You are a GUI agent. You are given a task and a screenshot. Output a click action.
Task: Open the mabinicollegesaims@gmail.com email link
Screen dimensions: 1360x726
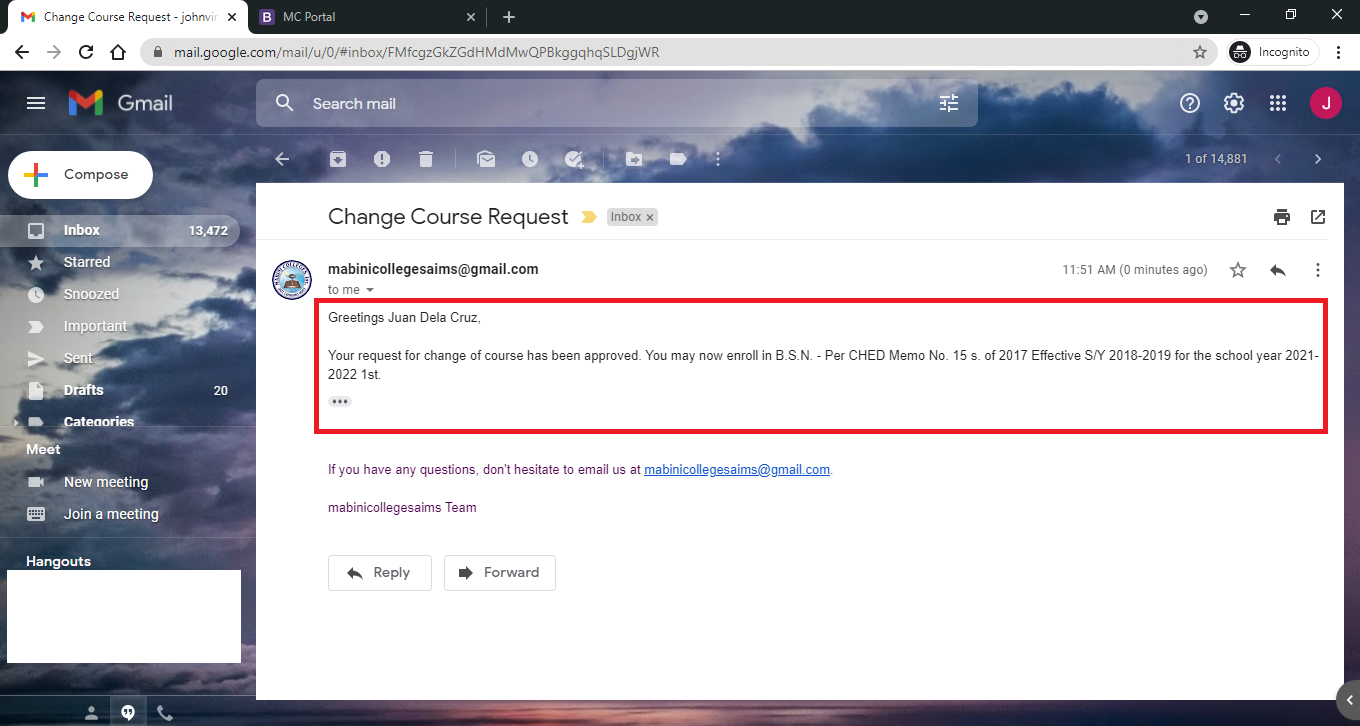click(736, 469)
